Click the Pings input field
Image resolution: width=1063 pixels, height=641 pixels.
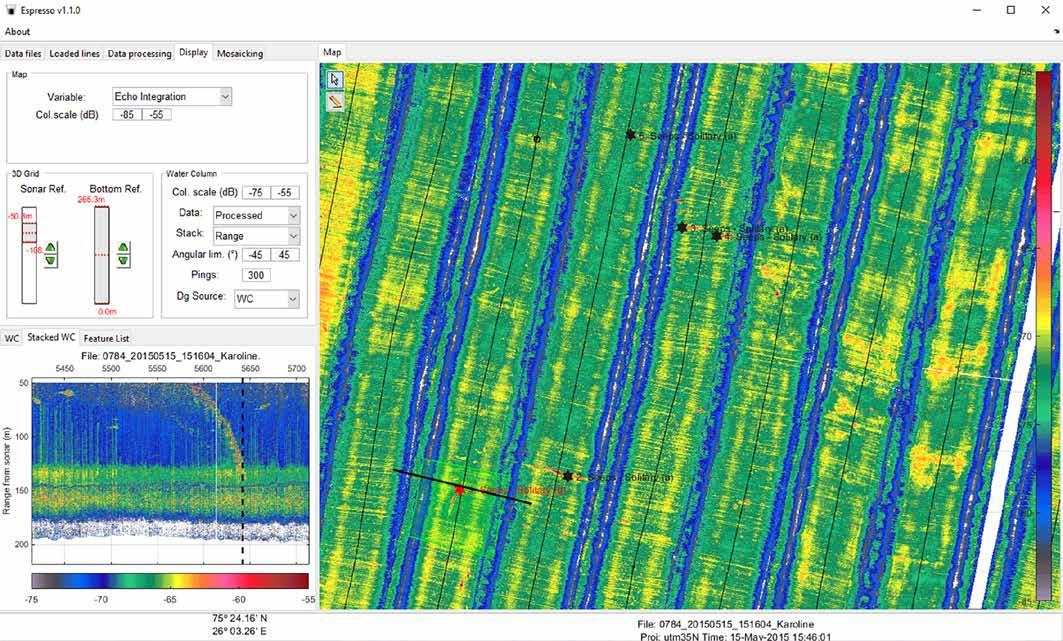click(256, 275)
